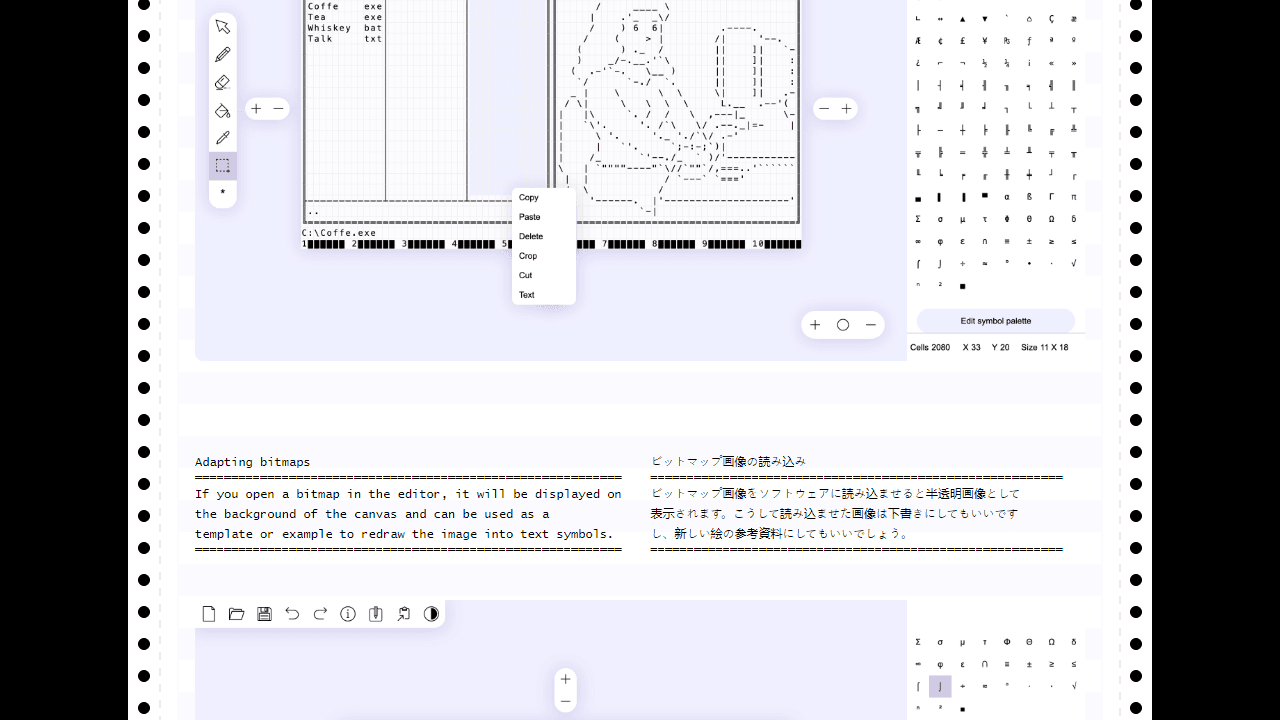Click plus button left of the canvas
Viewport: 1280px width, 720px height.
point(256,109)
